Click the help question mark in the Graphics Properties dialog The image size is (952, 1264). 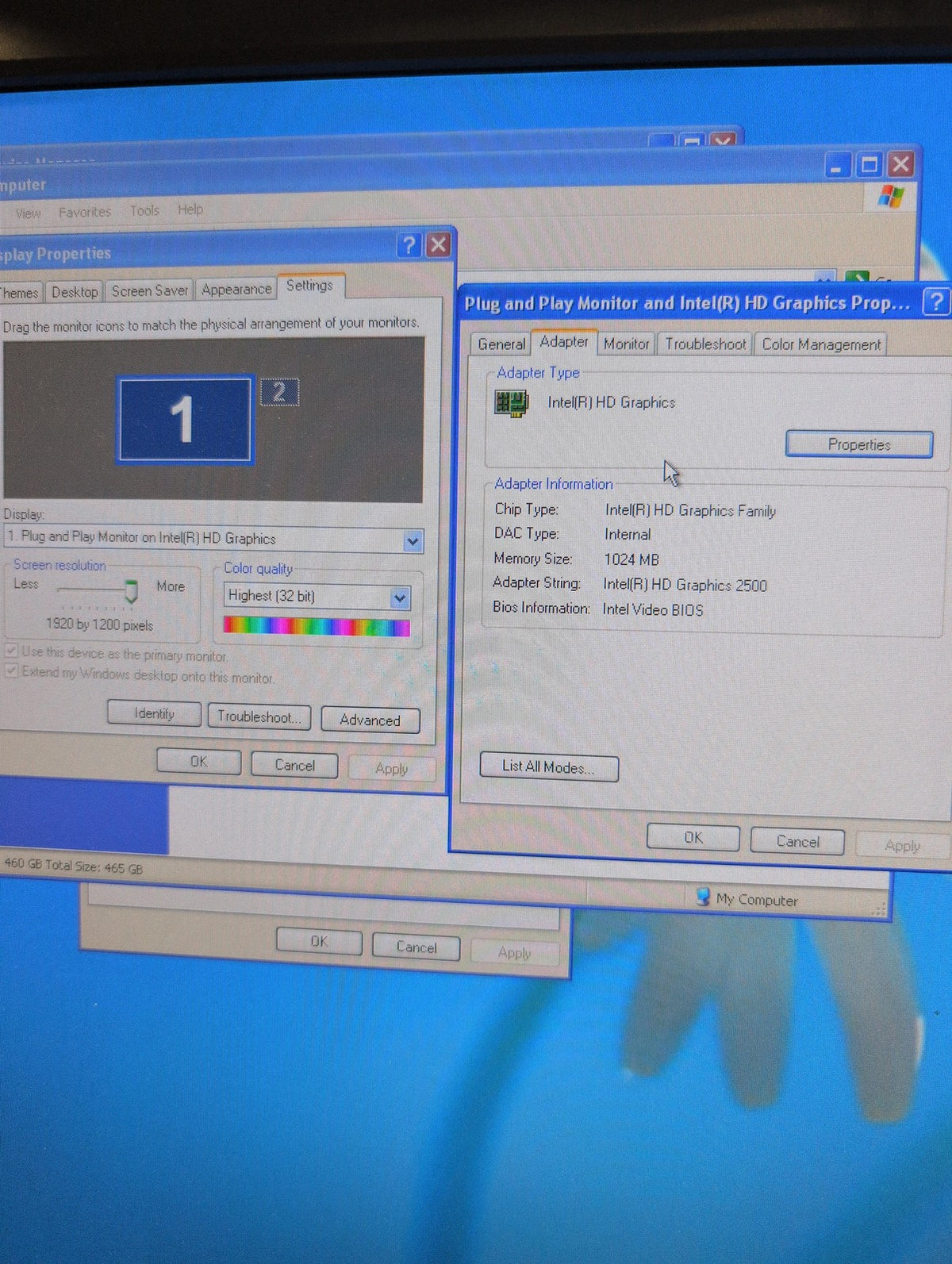tap(937, 302)
